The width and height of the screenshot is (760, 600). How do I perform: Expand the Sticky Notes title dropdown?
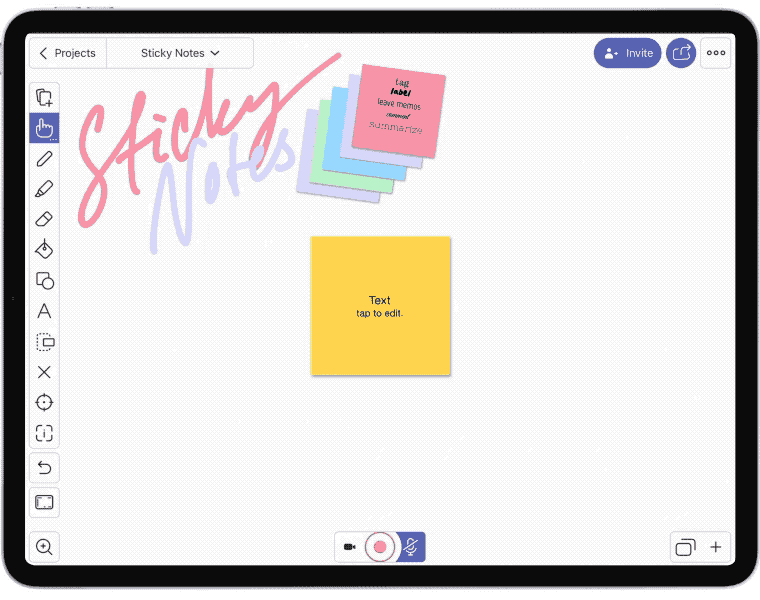180,53
